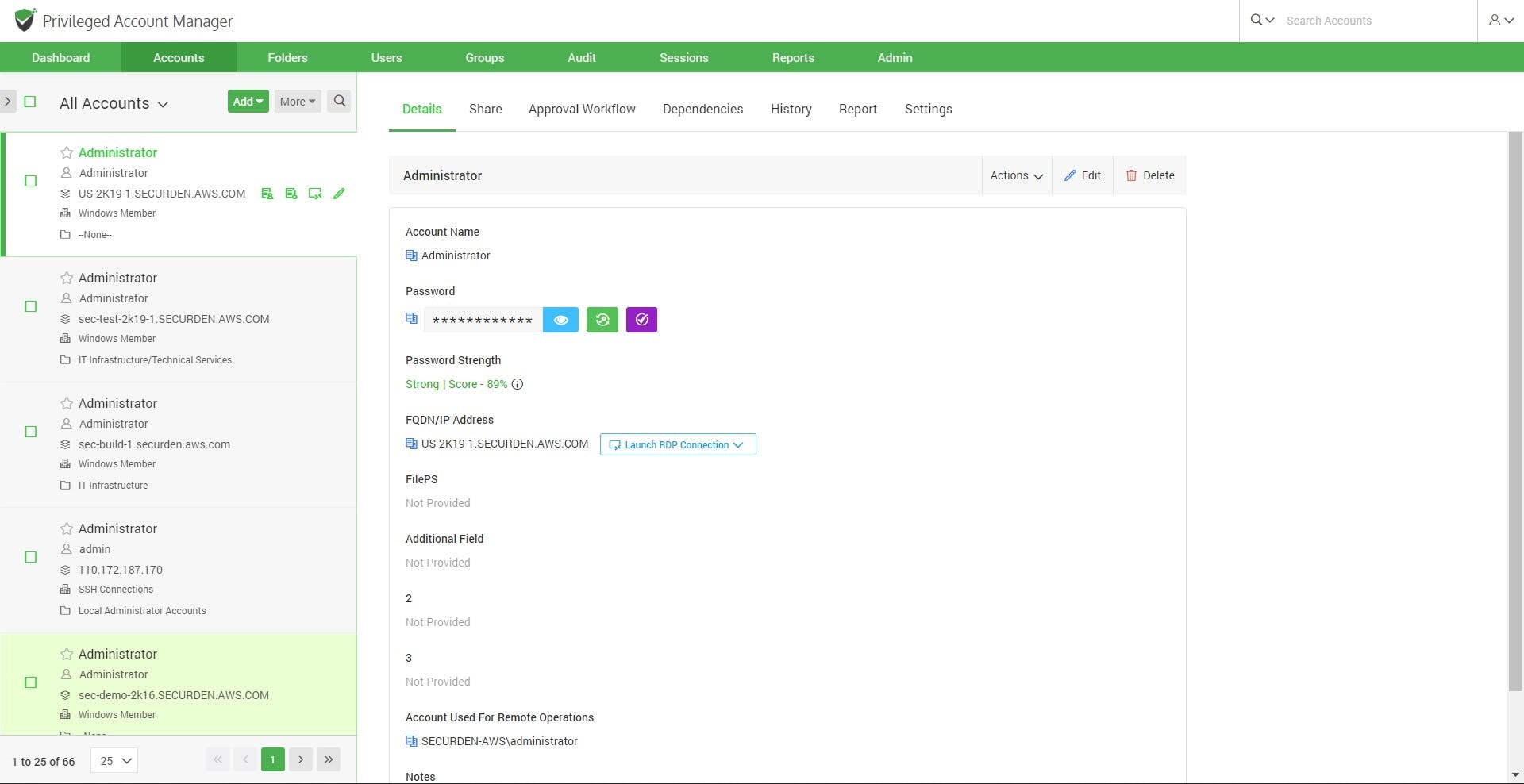Open the History tab
This screenshot has height=784, width=1524.
[x=791, y=109]
